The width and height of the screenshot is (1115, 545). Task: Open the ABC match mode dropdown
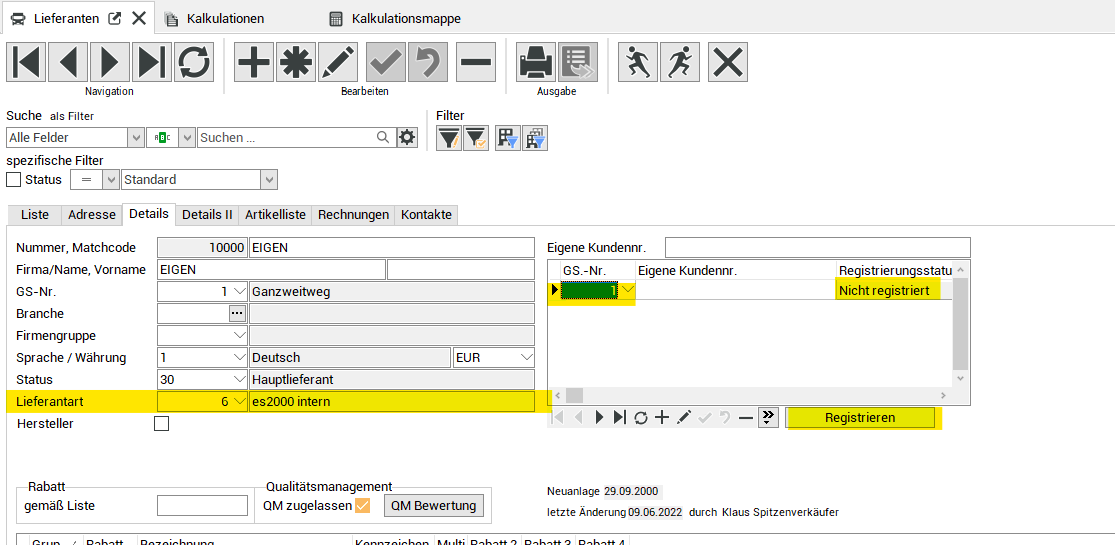pyautogui.click(x=187, y=137)
